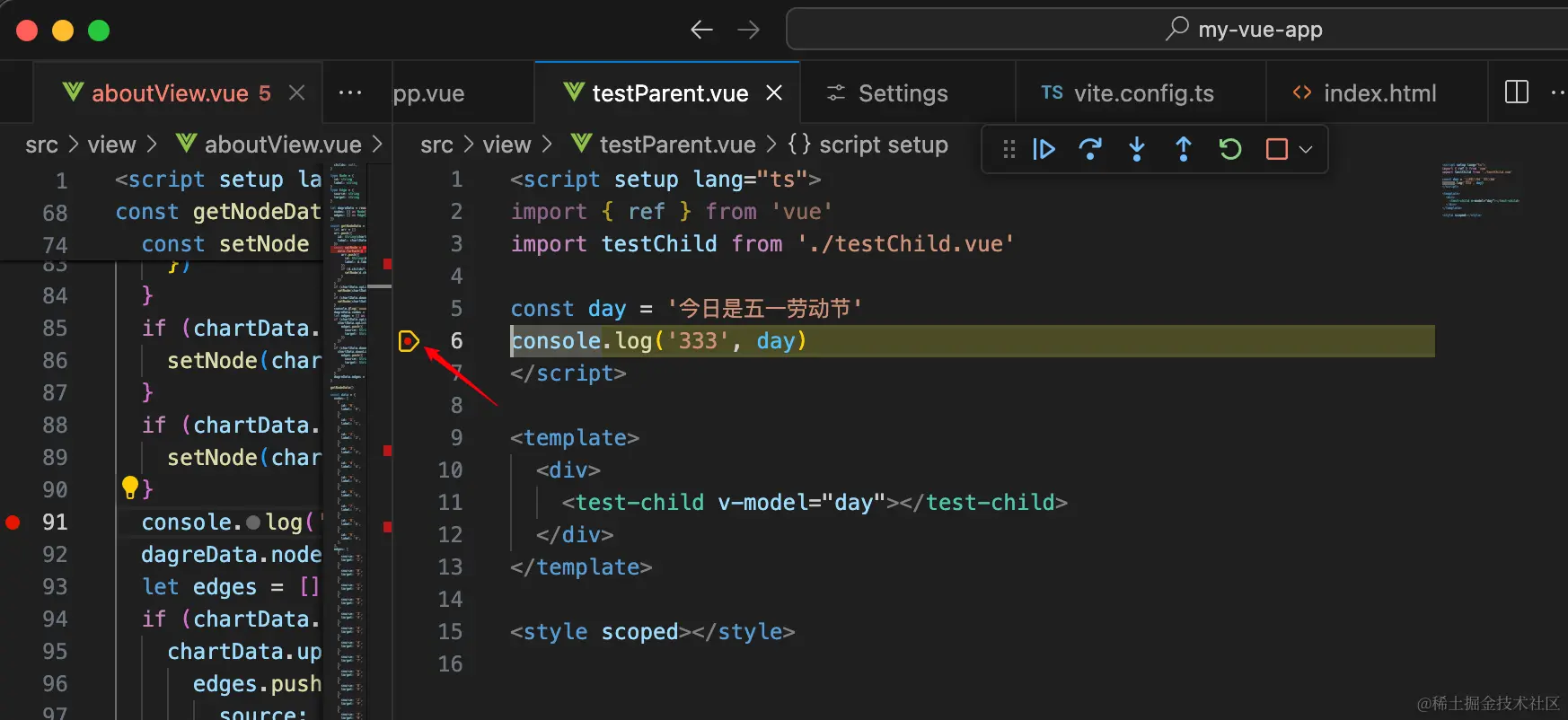Click the '<style scoped></style>' line
Screen dimensions: 1568x720
point(653,632)
